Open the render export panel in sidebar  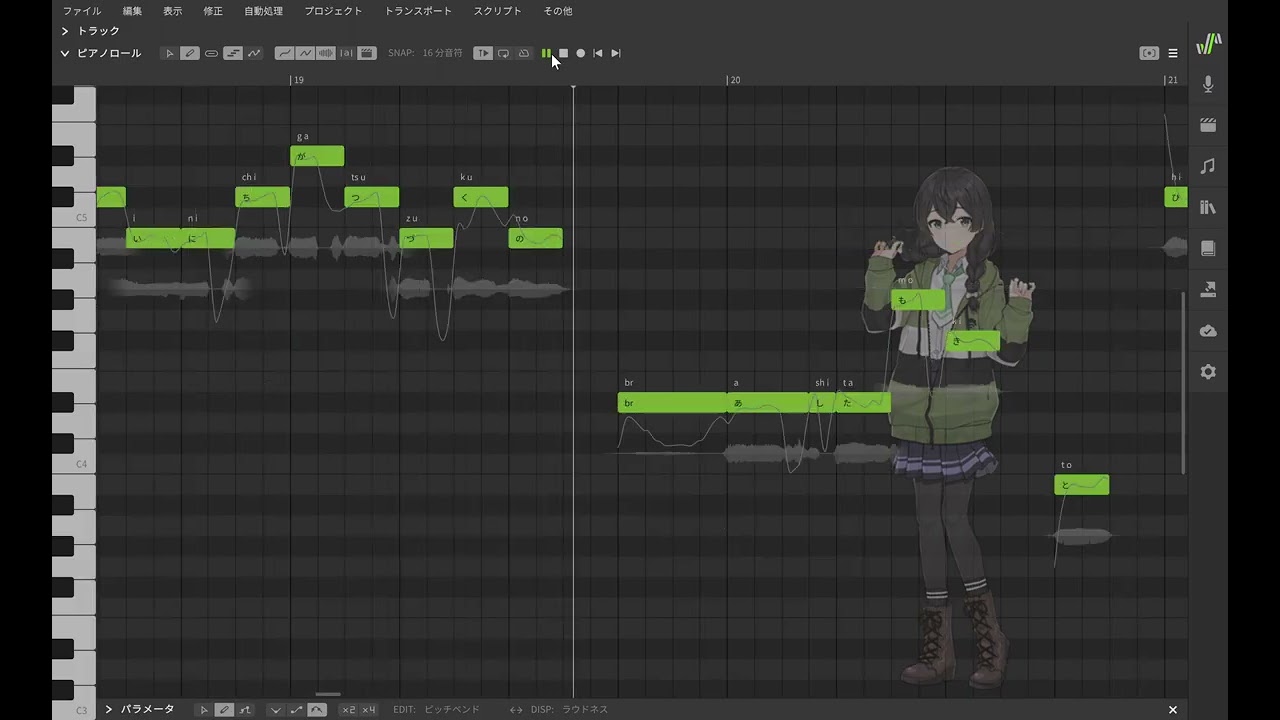point(1208,289)
